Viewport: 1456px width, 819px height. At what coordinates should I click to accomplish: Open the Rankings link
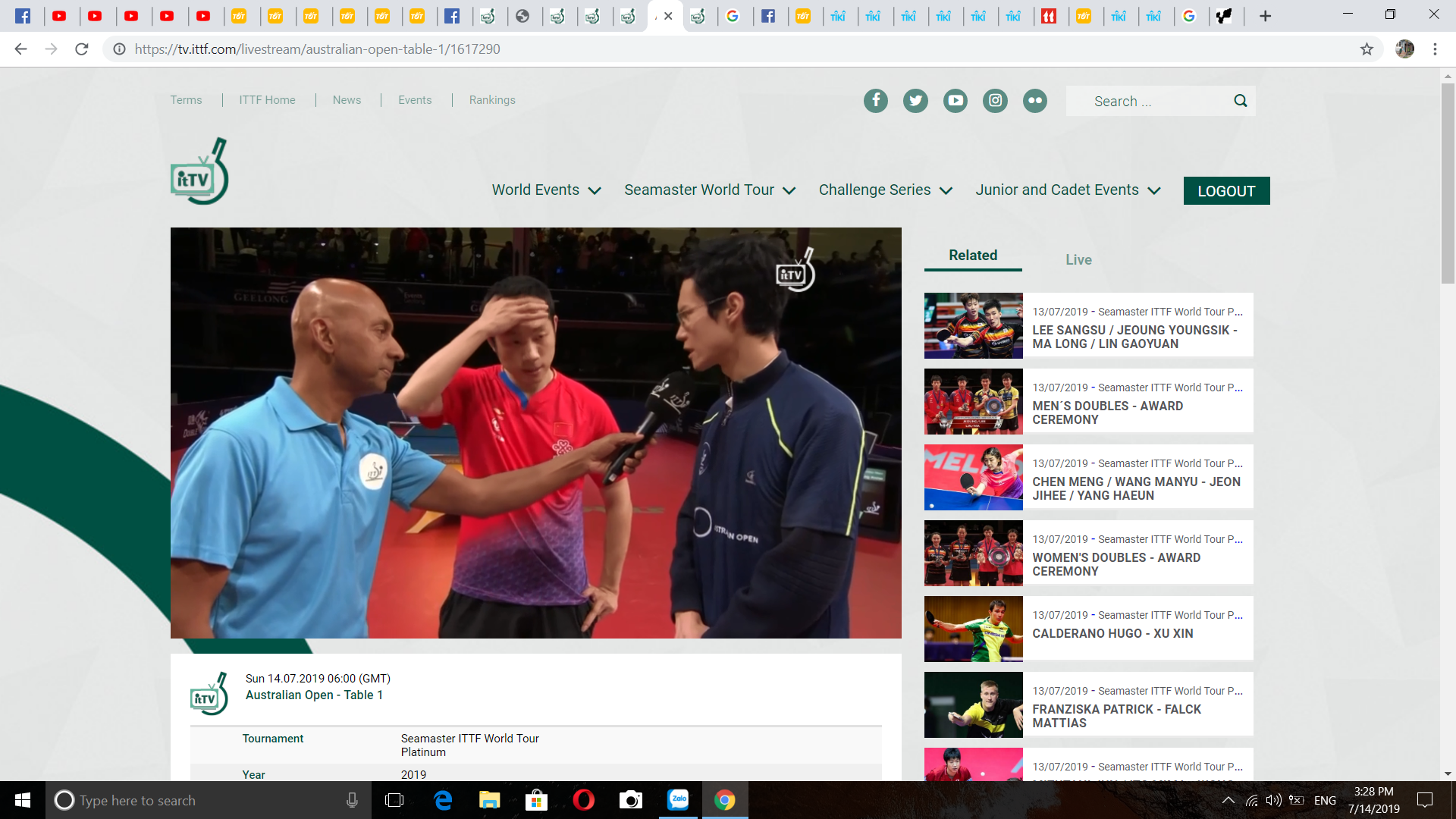[492, 100]
